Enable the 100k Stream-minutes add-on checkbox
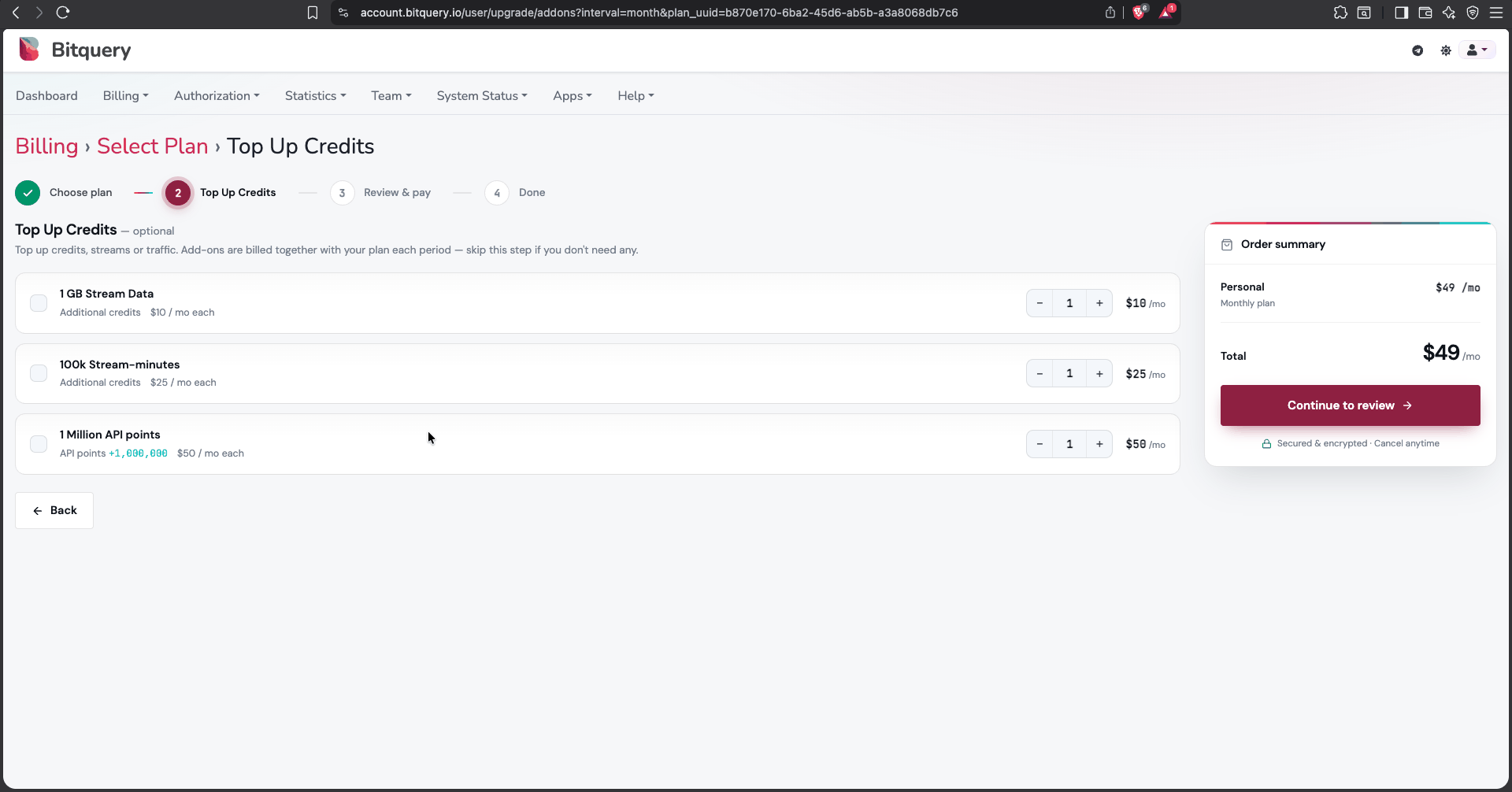The height and width of the screenshot is (792, 1512). coord(39,373)
